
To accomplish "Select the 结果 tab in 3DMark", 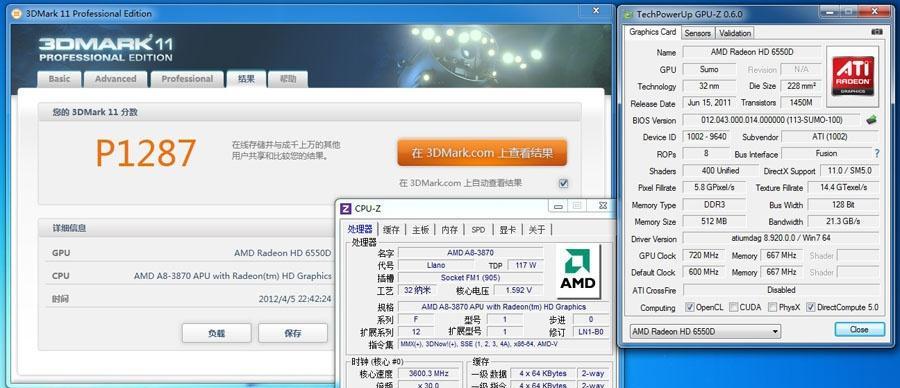I will click(246, 79).
